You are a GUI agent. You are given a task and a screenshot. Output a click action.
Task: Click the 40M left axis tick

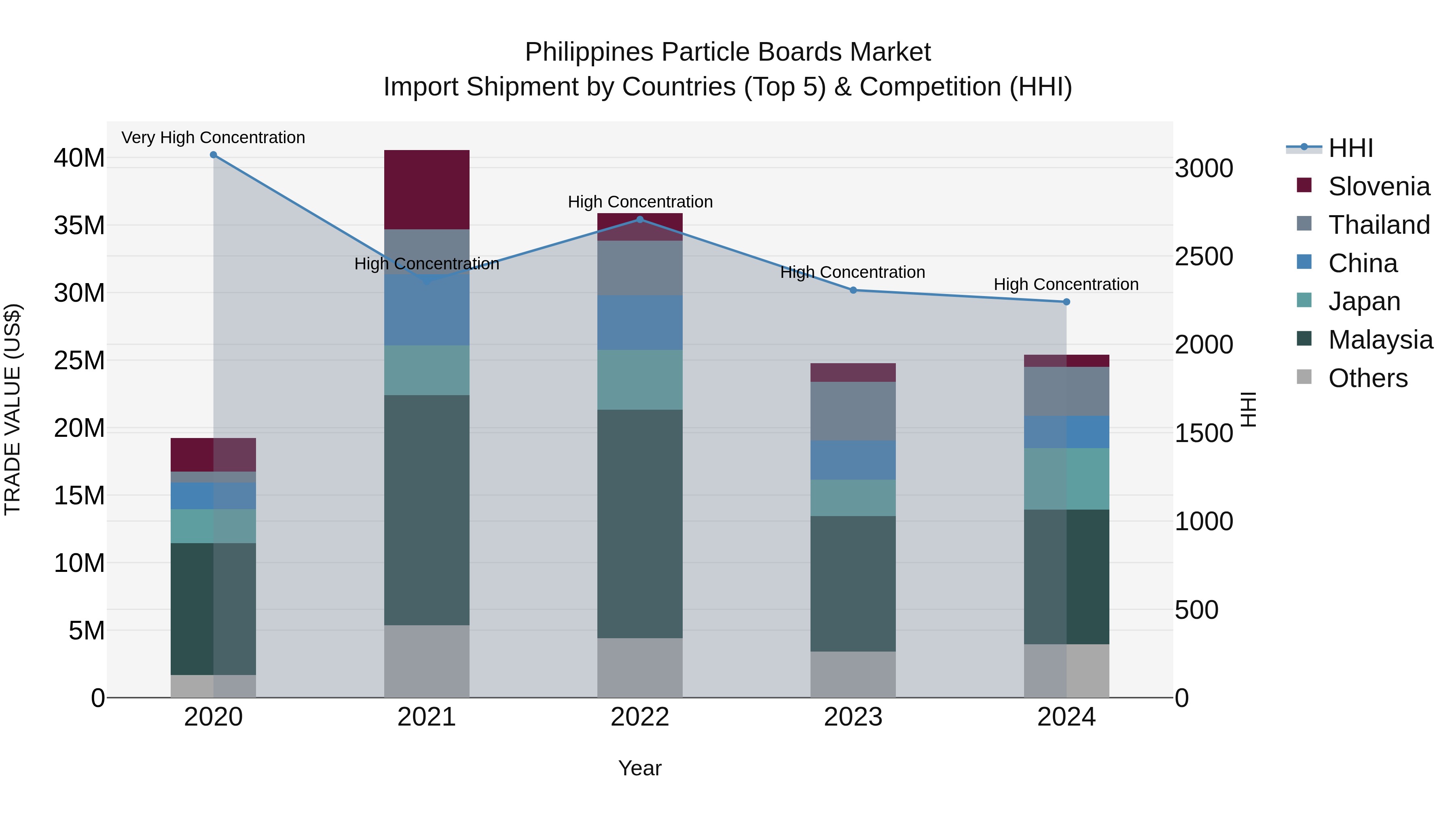(x=79, y=158)
